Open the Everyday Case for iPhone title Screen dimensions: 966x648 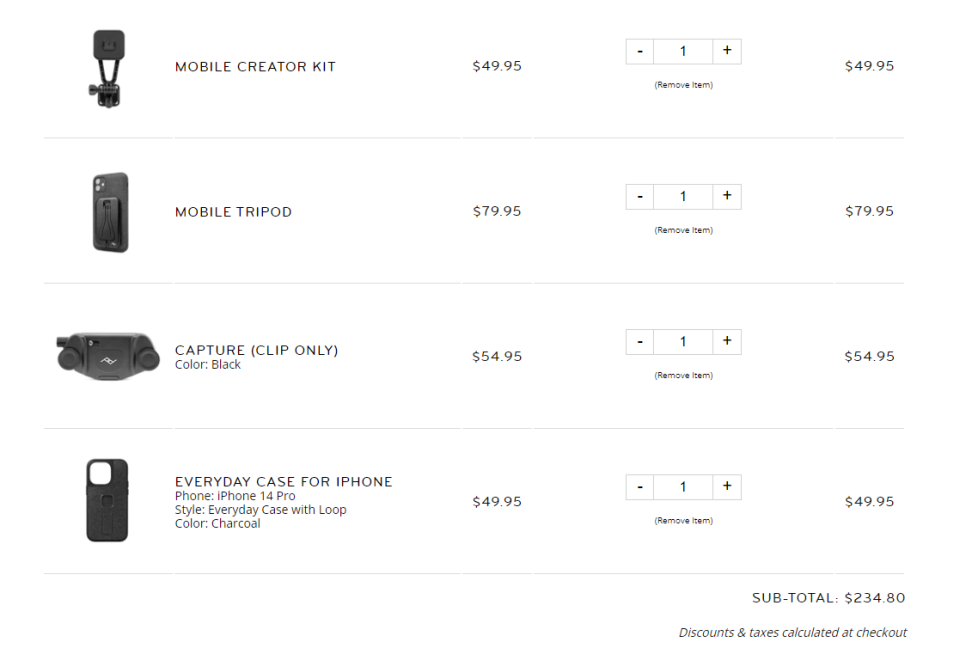[x=283, y=482]
